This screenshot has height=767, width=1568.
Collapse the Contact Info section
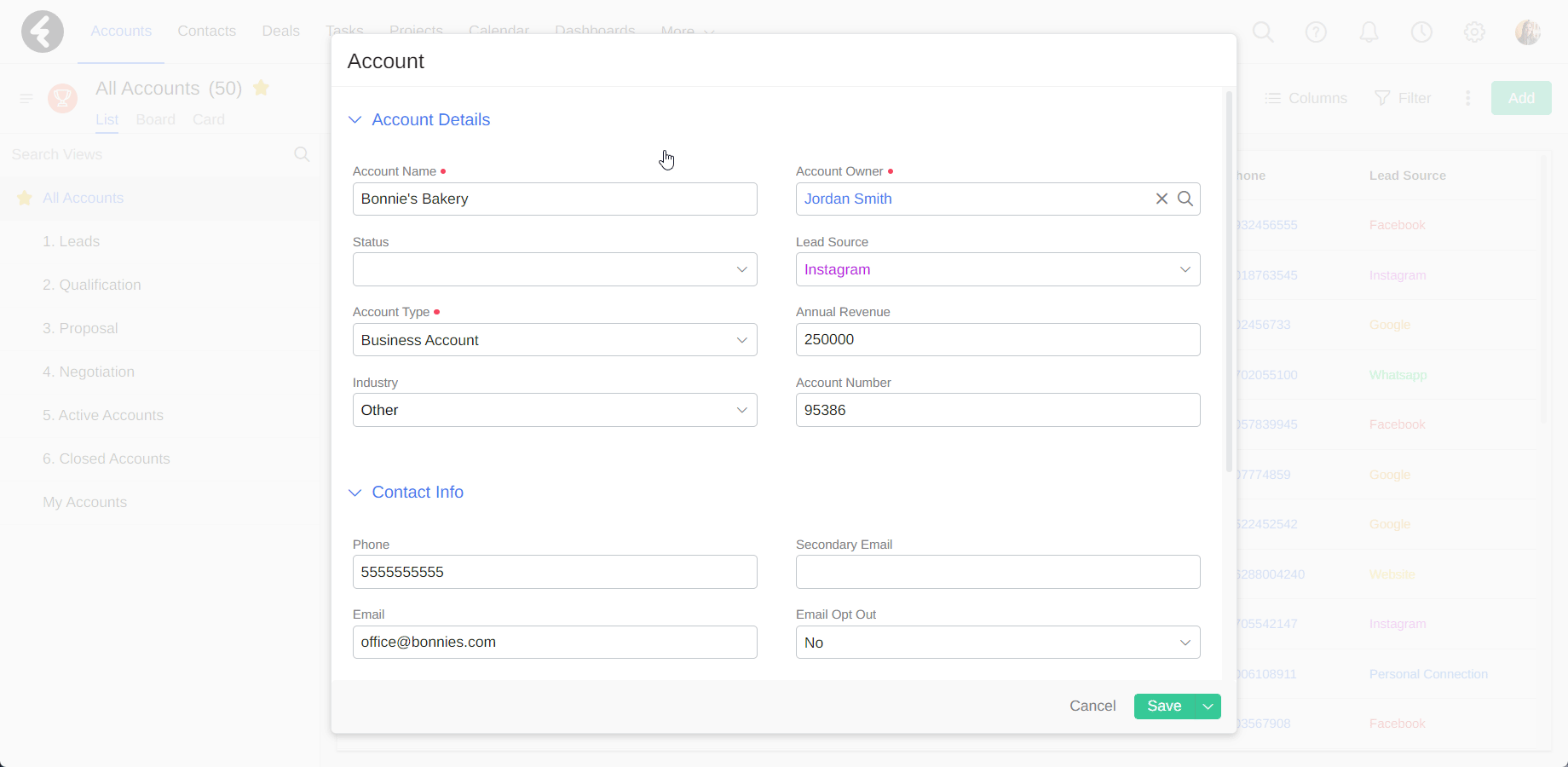pos(355,493)
